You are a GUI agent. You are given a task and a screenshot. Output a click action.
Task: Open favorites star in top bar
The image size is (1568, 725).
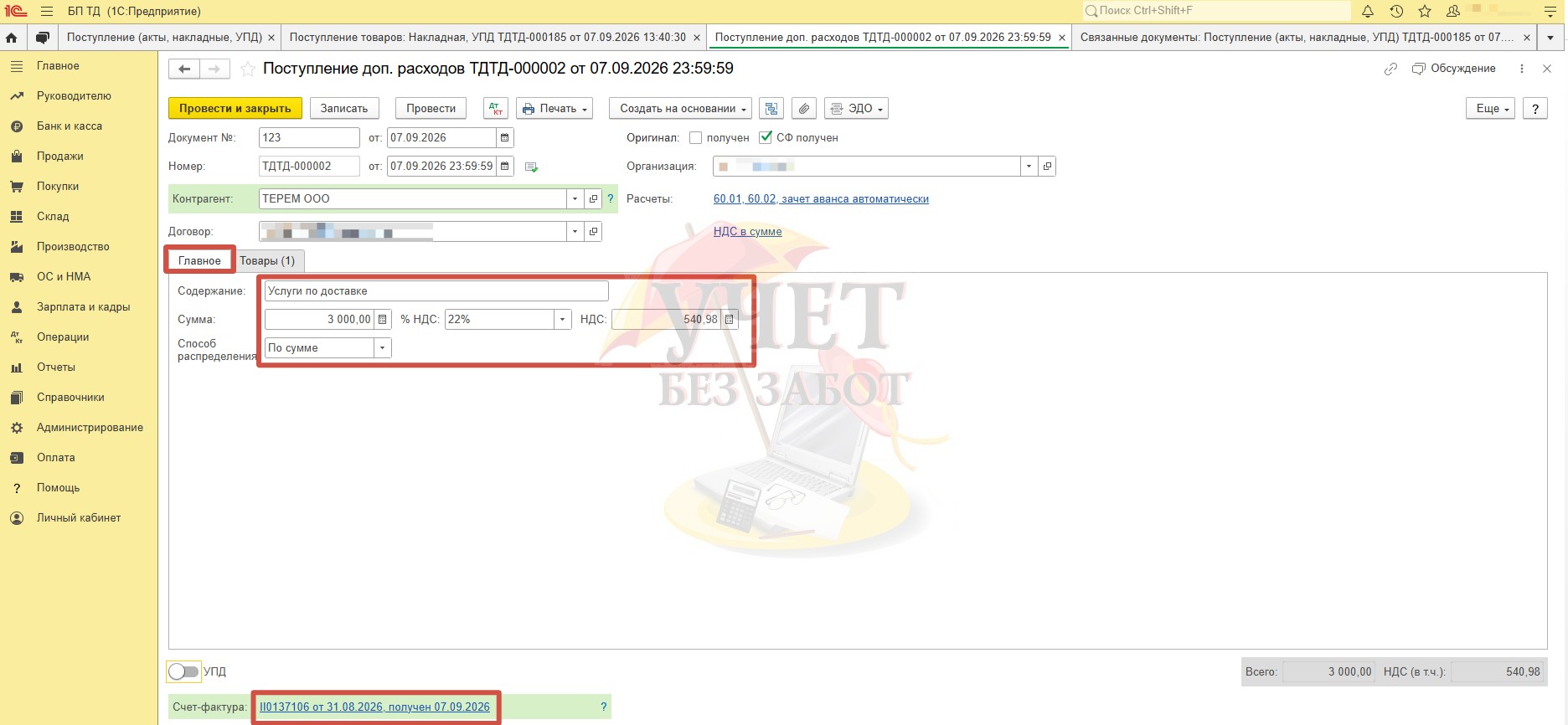tap(1425, 11)
